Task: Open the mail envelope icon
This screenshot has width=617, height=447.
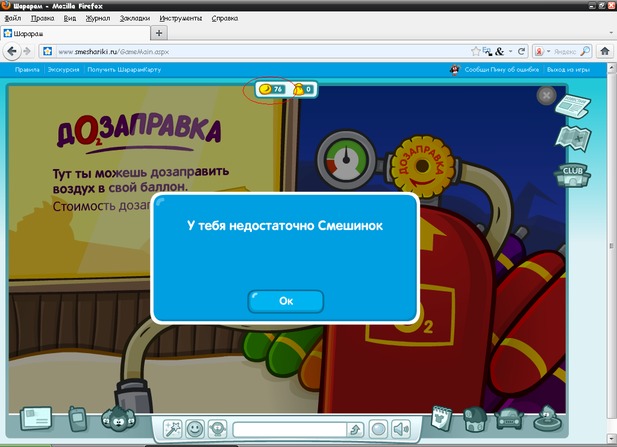Action: point(36,419)
